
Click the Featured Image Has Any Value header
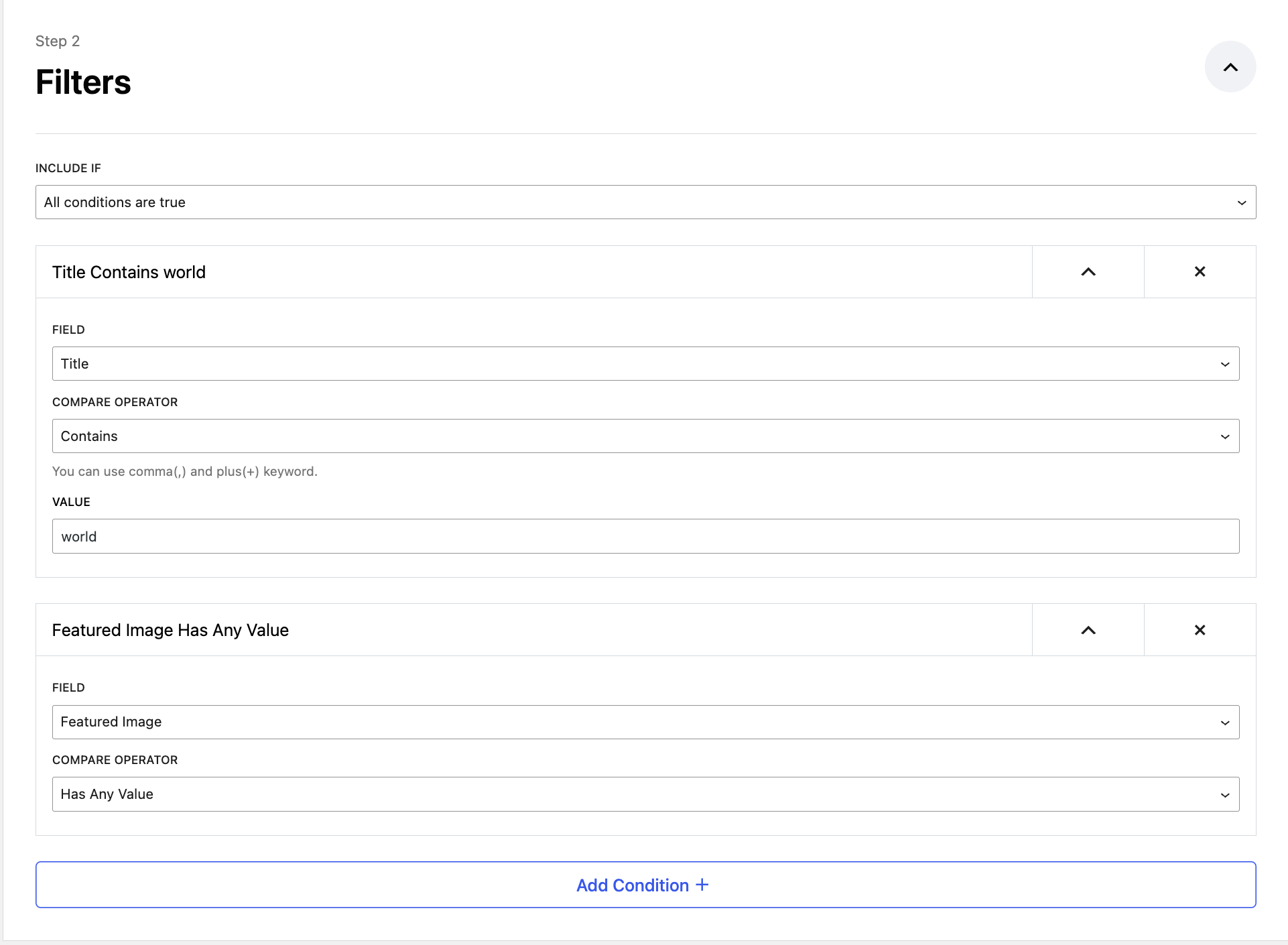coord(170,630)
